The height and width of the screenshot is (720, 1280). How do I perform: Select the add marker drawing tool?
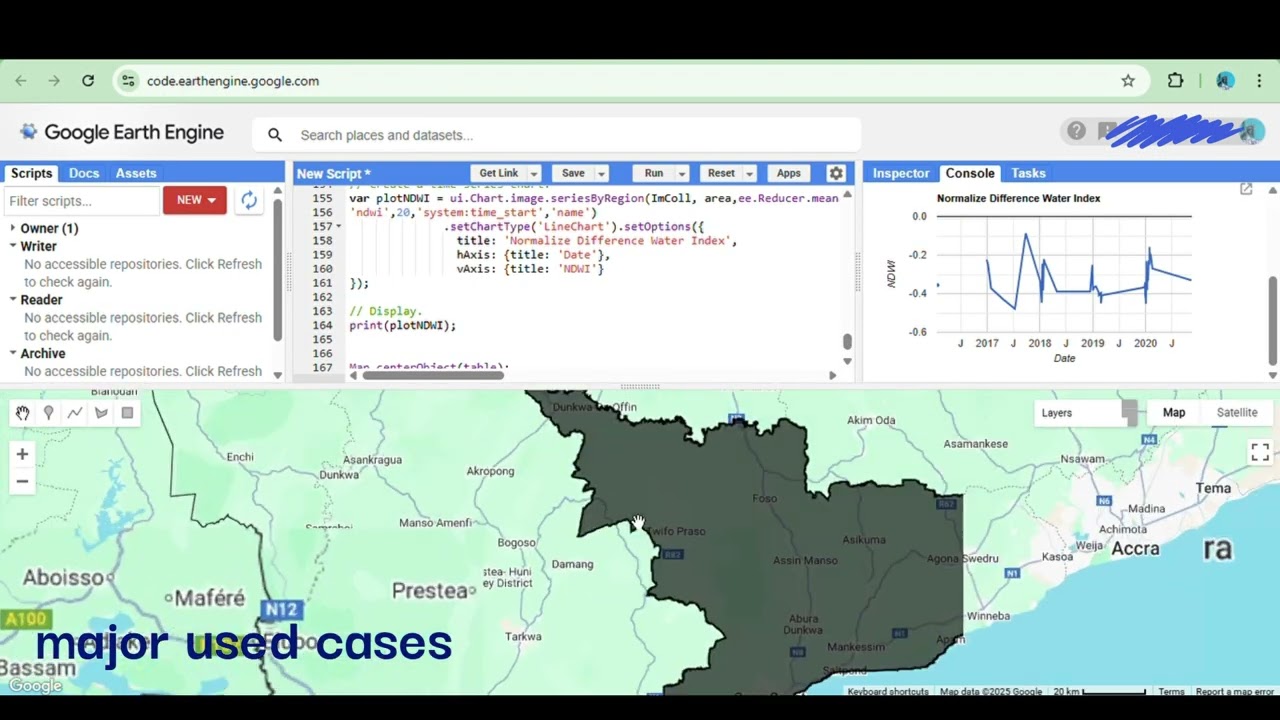48,413
